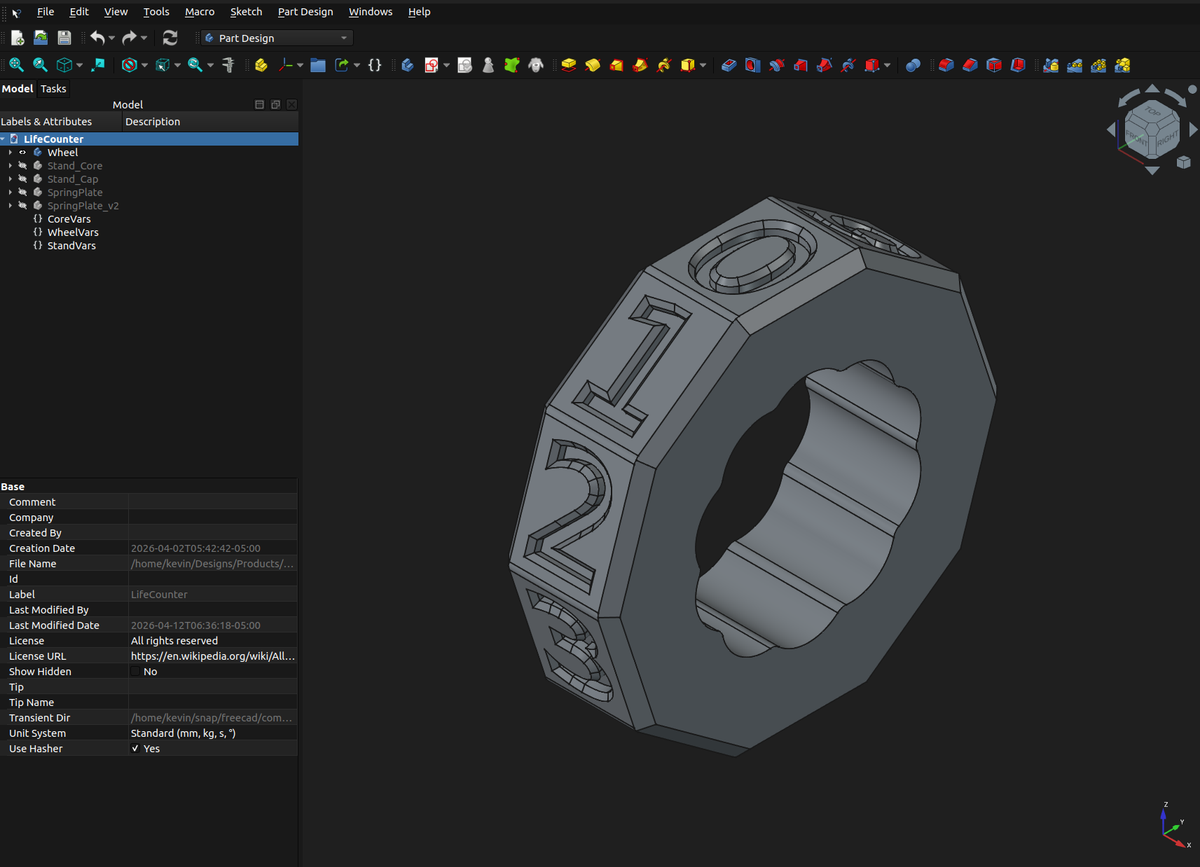Click the Pocket tool
The width and height of the screenshot is (1200, 867).
click(x=729, y=65)
